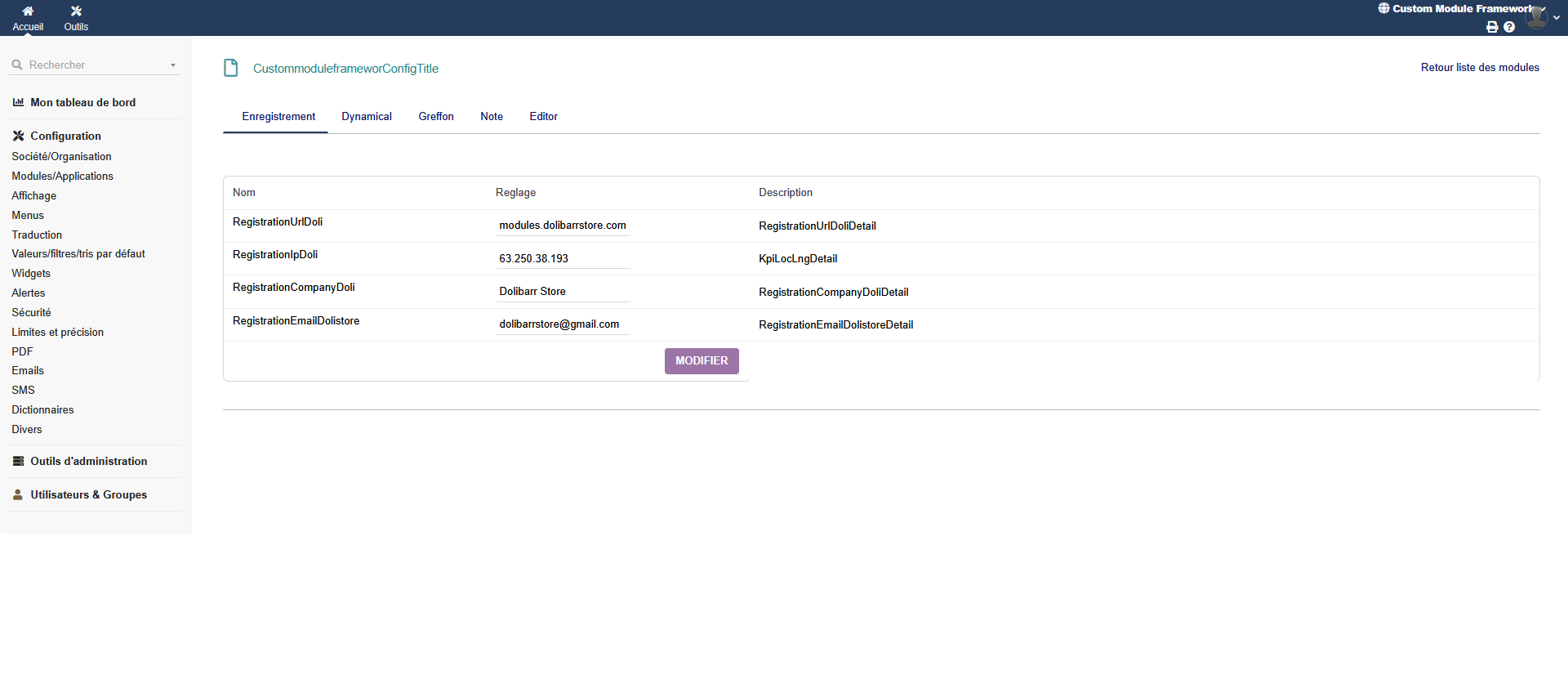This screenshot has height=675, width=1568.
Task: Focus the RegistrationEmailDolistore email field
Action: point(563,324)
